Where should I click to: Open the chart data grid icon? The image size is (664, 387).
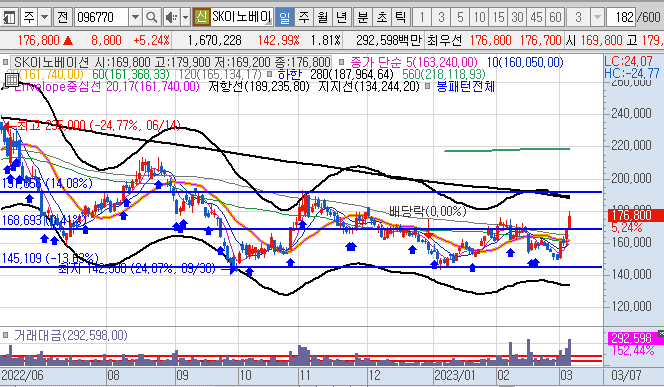(x=11, y=79)
